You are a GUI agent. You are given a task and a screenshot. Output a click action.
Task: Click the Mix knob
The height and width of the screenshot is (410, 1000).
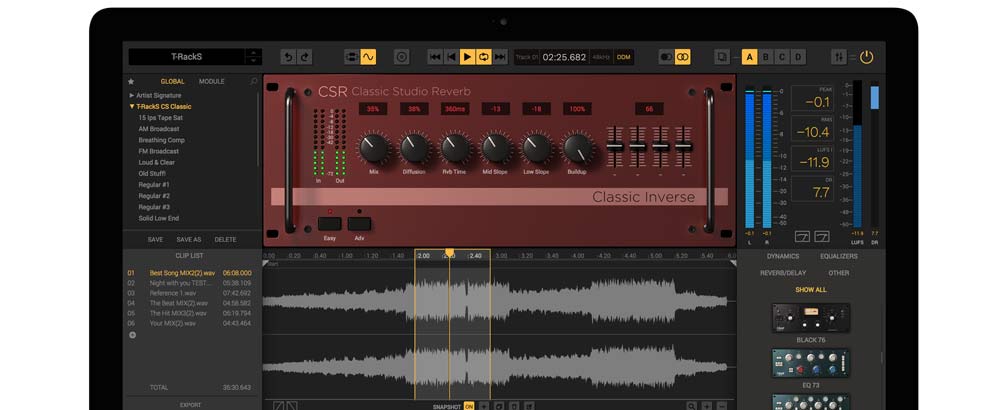[374, 148]
